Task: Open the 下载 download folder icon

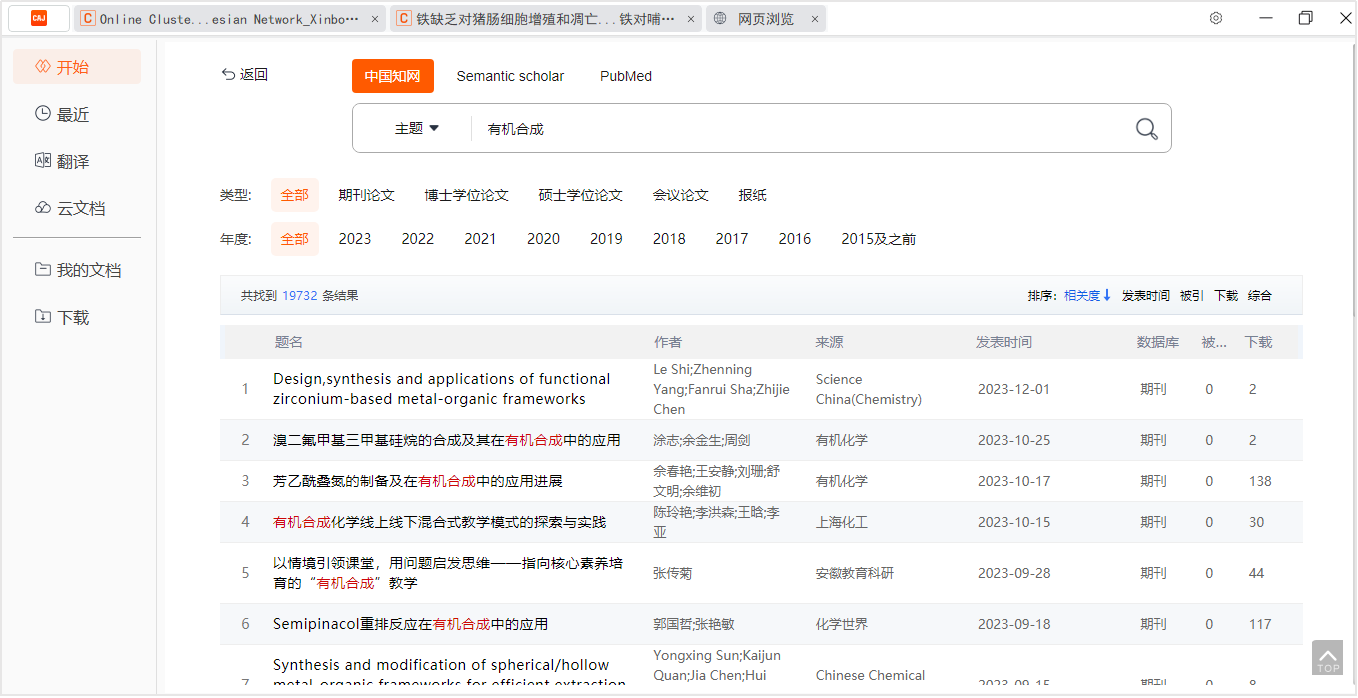Action: [x=42, y=317]
